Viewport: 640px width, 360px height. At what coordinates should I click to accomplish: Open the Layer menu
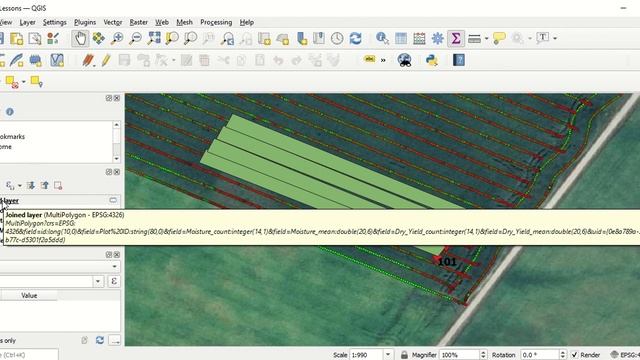27,22
